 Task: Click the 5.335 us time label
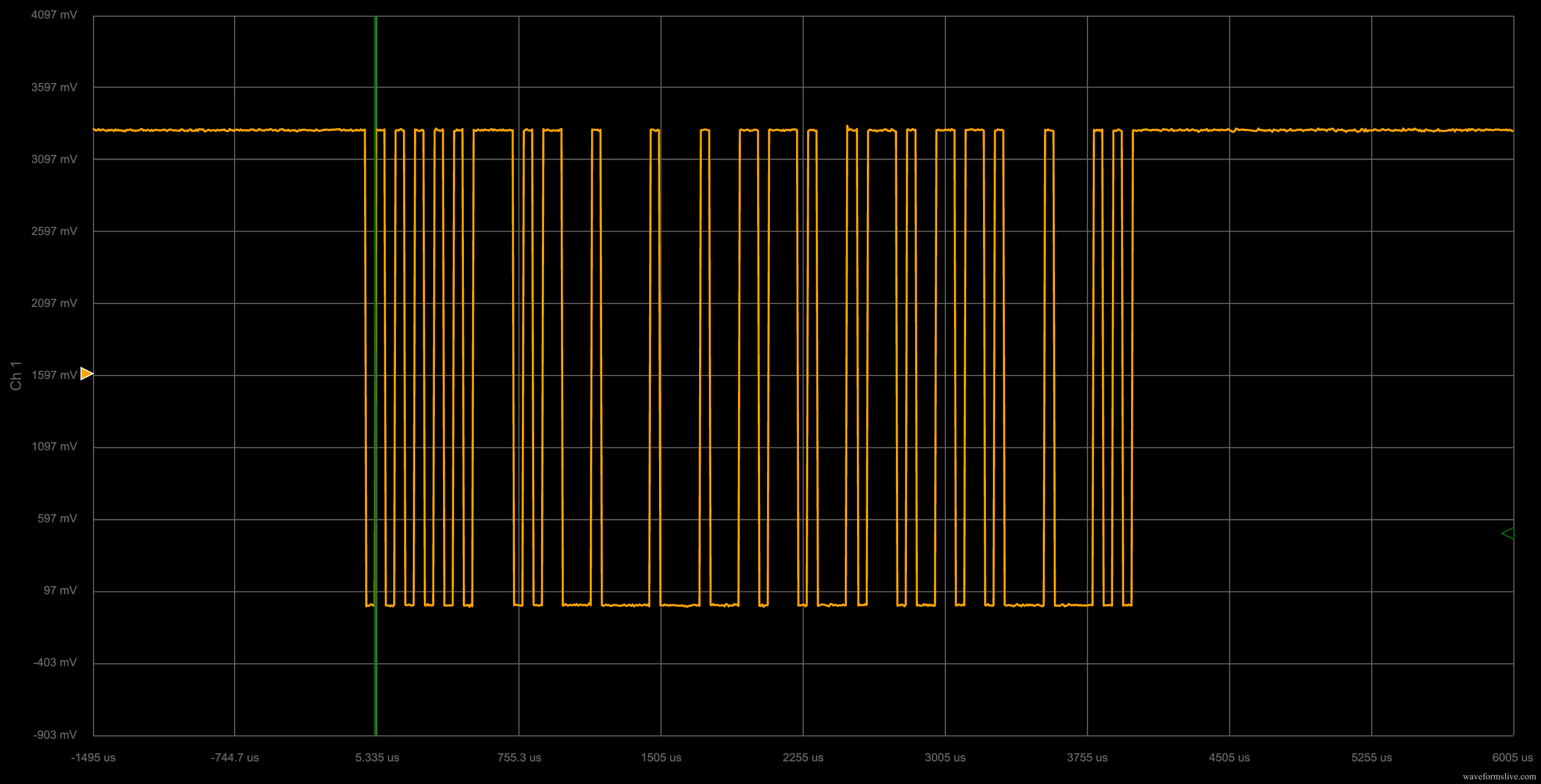[377, 758]
